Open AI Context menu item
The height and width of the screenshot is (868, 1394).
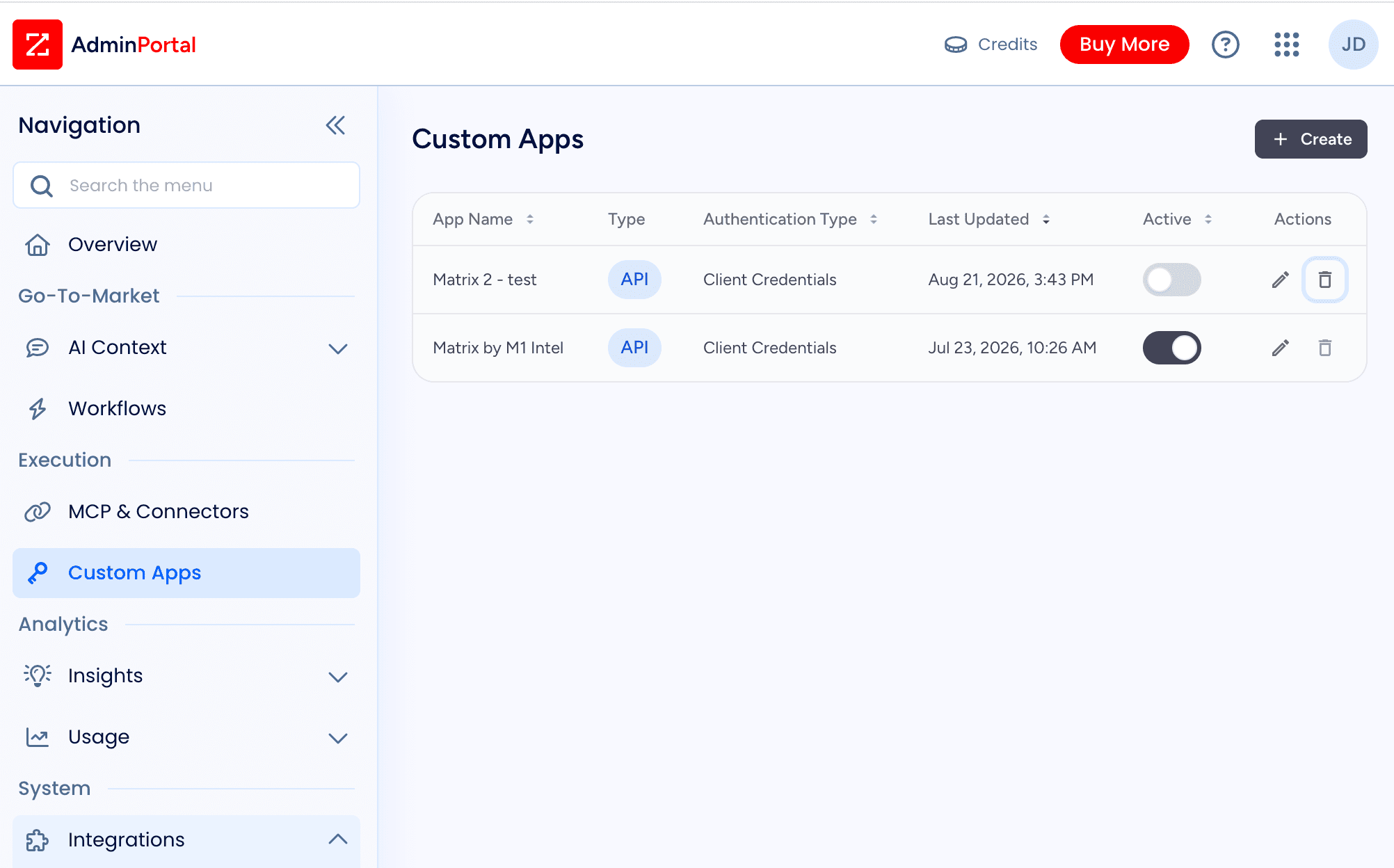tap(186, 348)
